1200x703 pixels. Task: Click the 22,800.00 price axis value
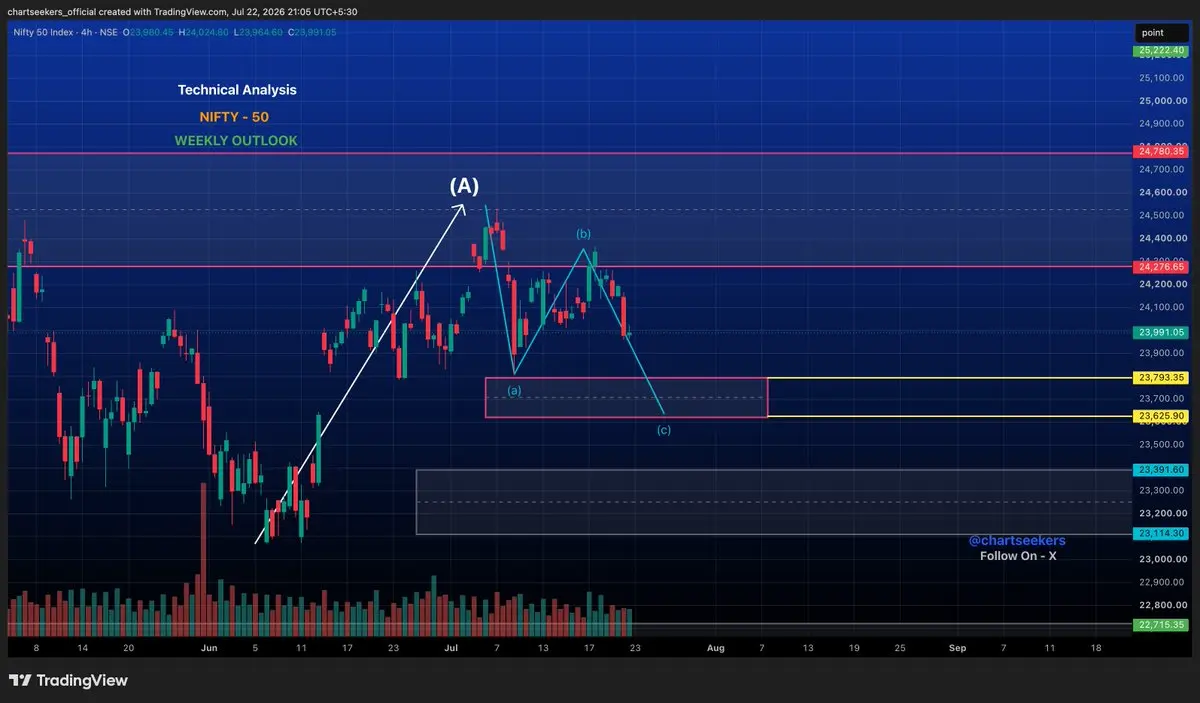tap(1161, 606)
